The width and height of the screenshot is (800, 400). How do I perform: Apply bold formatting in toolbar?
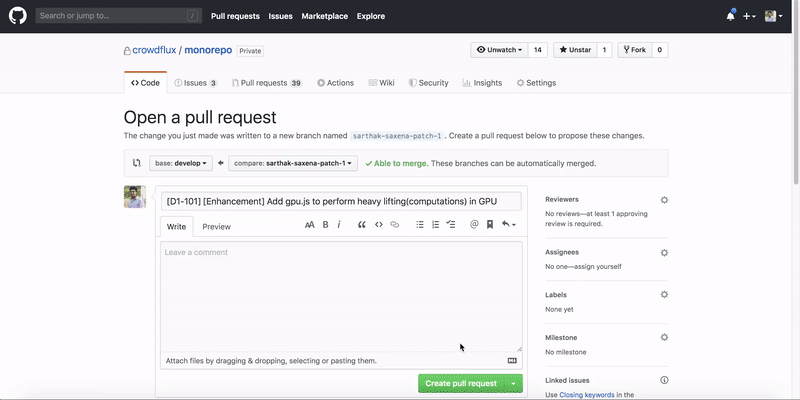click(x=325, y=224)
